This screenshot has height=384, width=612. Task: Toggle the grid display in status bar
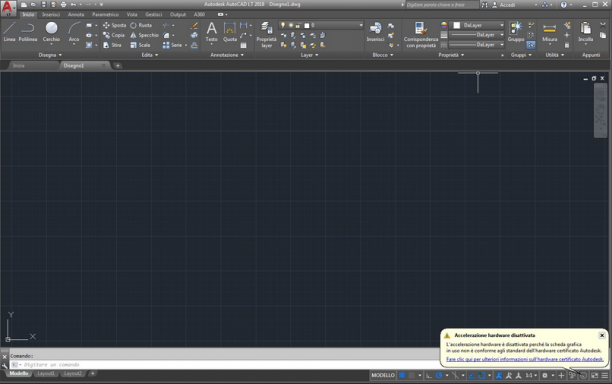[x=402, y=375]
